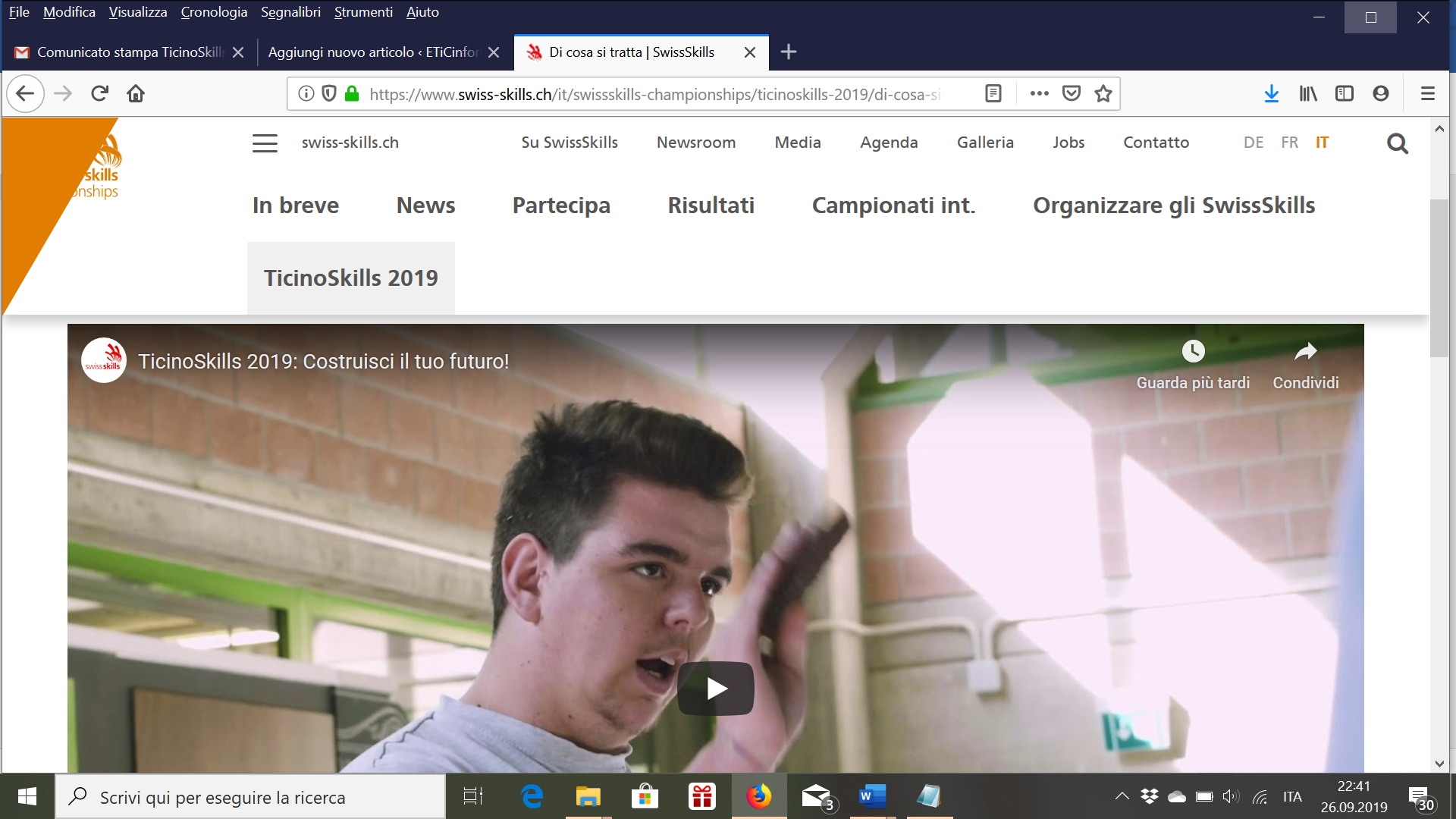This screenshot has width=1456, height=819.
Task: Open the Contatto link
Action: [1156, 143]
